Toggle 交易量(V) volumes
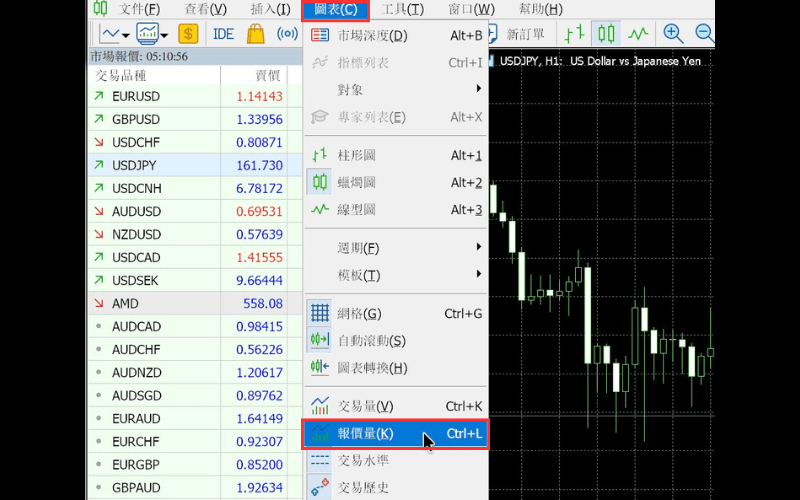 click(x=396, y=406)
